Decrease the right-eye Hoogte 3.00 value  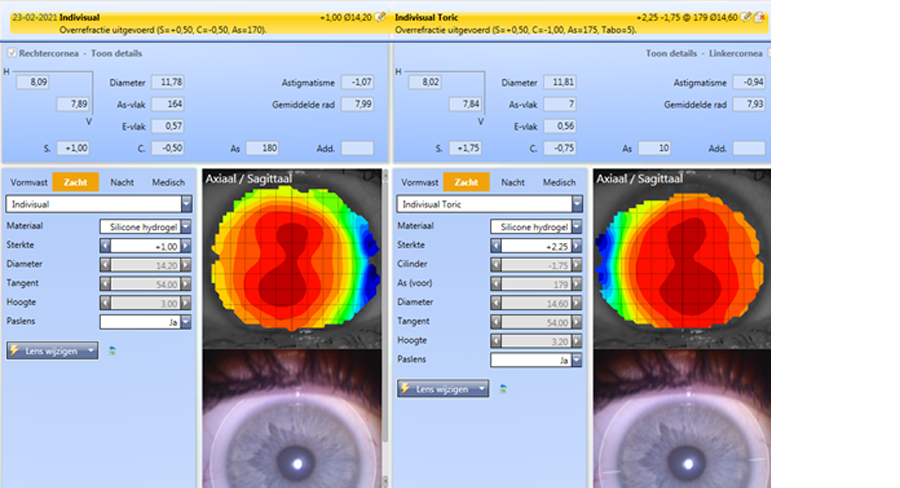pyautogui.click(x=106, y=303)
